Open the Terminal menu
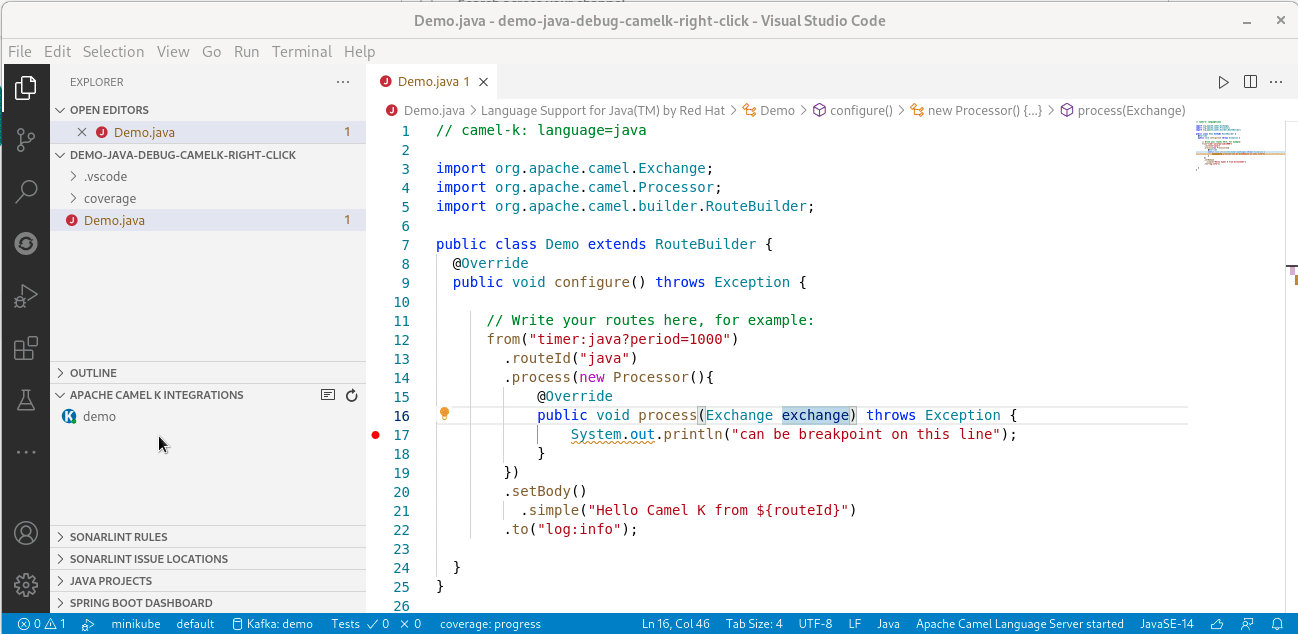Viewport: 1298px width, 634px height. click(x=302, y=51)
